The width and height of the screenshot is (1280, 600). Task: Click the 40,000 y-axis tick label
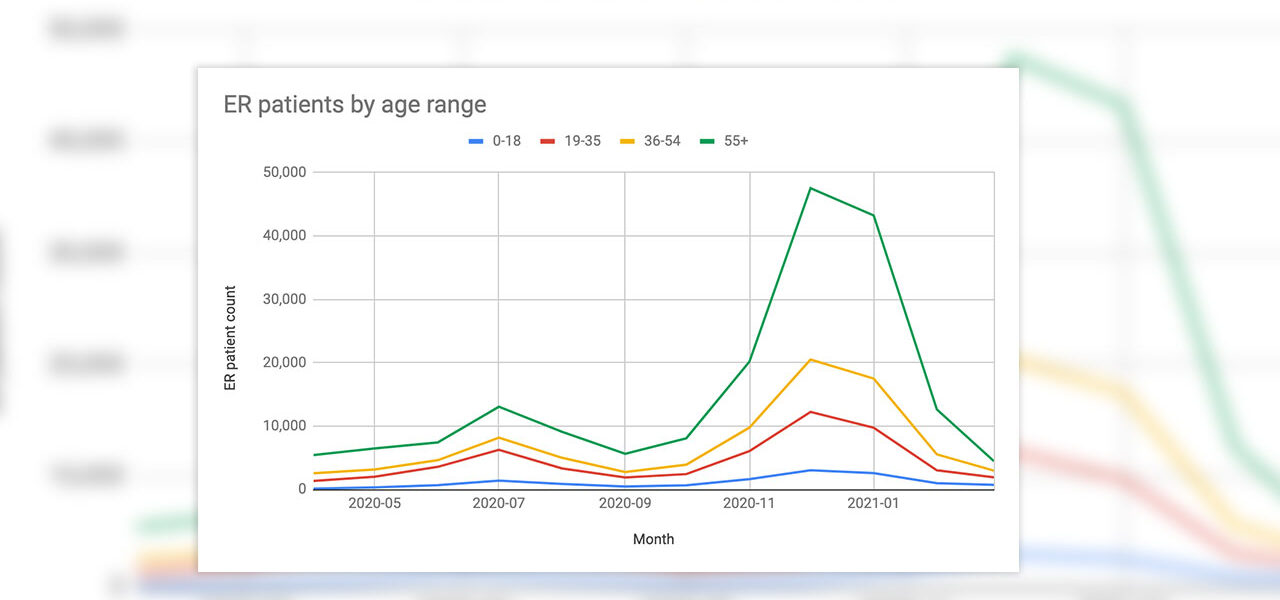coord(281,236)
